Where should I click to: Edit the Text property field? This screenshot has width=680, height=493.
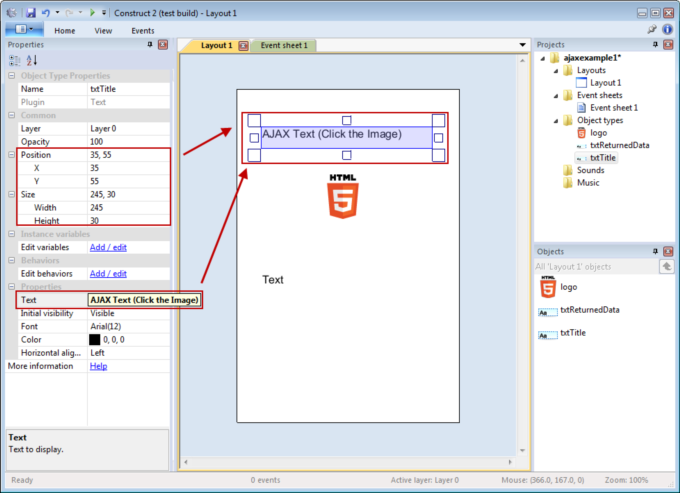tap(144, 300)
